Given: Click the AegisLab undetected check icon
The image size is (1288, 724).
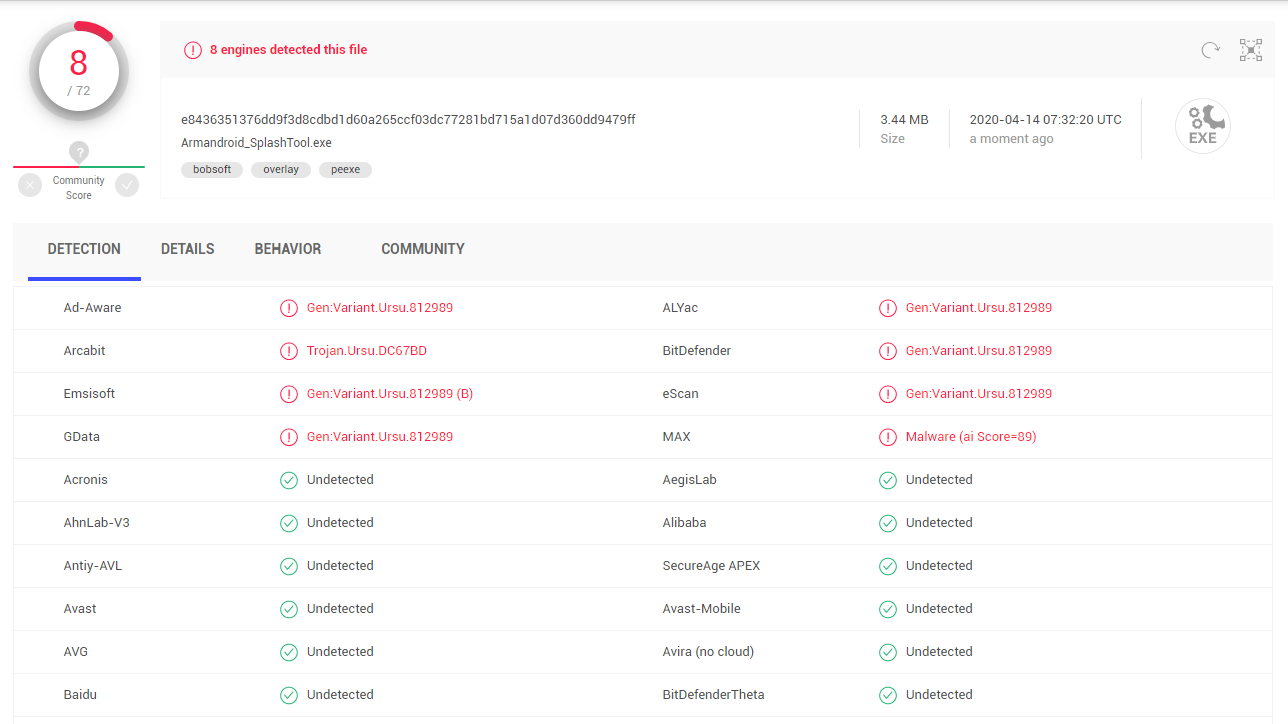Looking at the screenshot, I should [x=888, y=480].
